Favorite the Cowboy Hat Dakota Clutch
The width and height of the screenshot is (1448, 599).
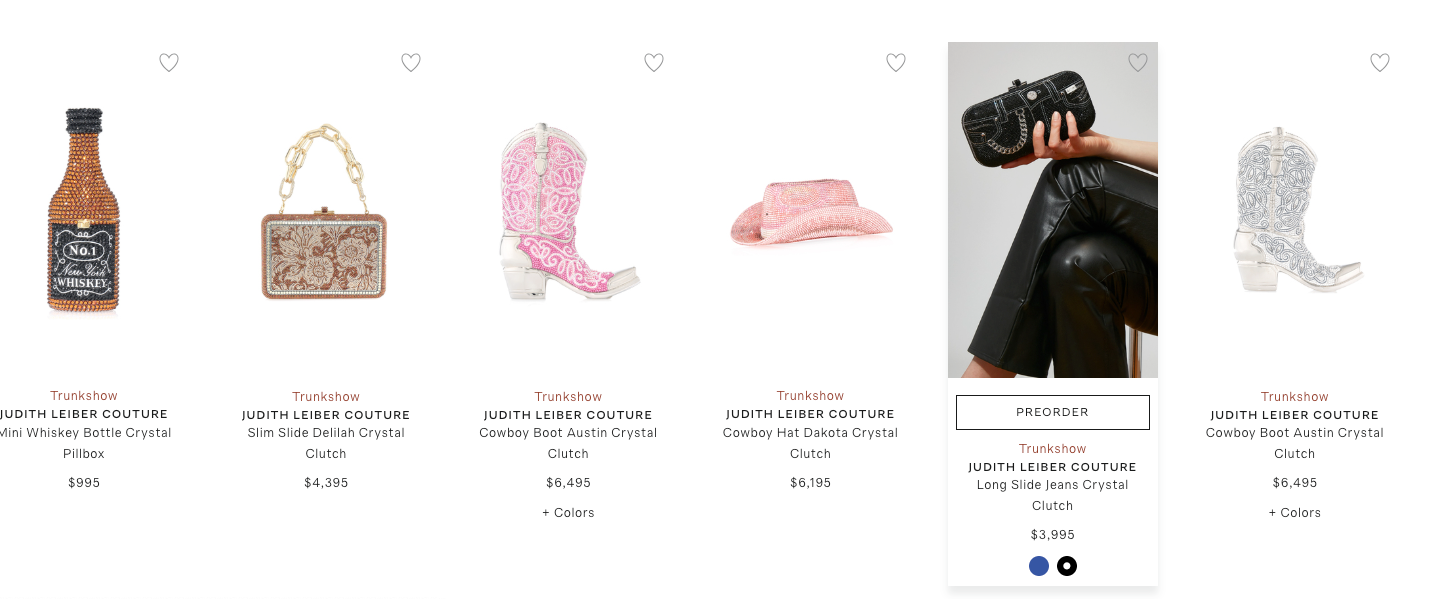(896, 63)
